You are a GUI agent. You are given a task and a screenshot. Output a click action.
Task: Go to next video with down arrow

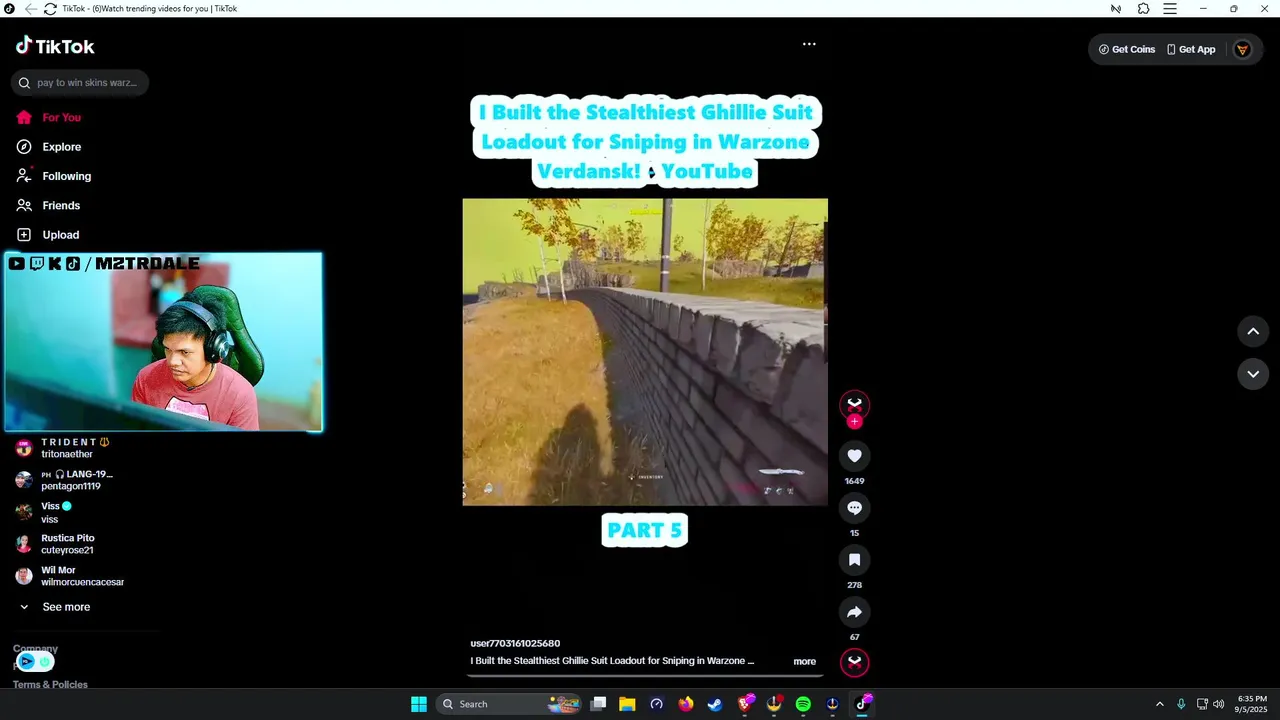[1253, 374]
